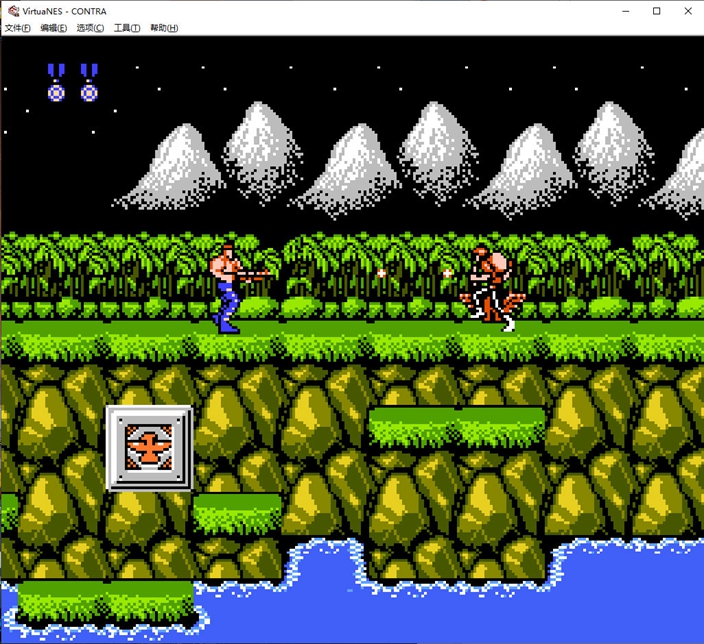Viewport: 704px width, 644px height.
Task: Open the 工具(T) menu
Action: tap(127, 28)
